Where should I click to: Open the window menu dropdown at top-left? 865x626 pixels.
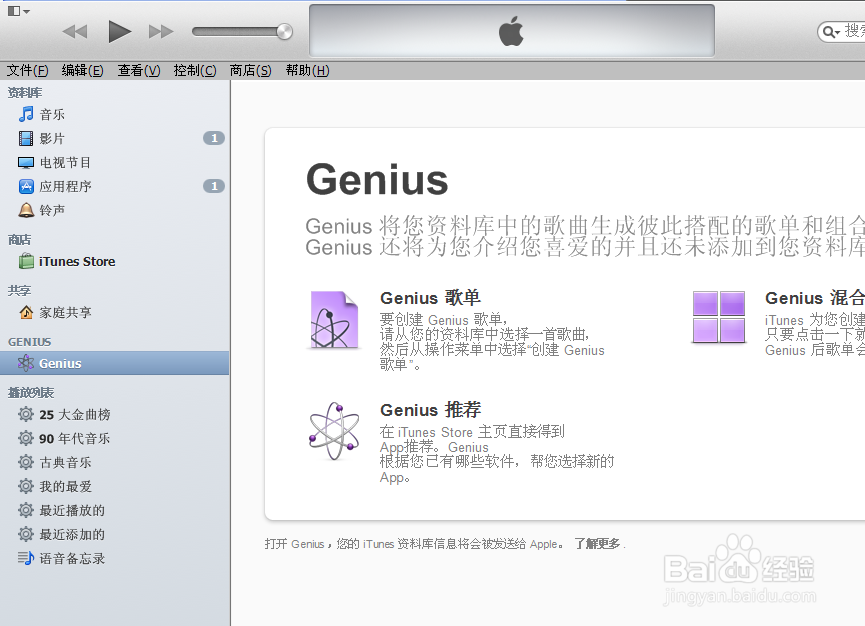pyautogui.click(x=19, y=11)
